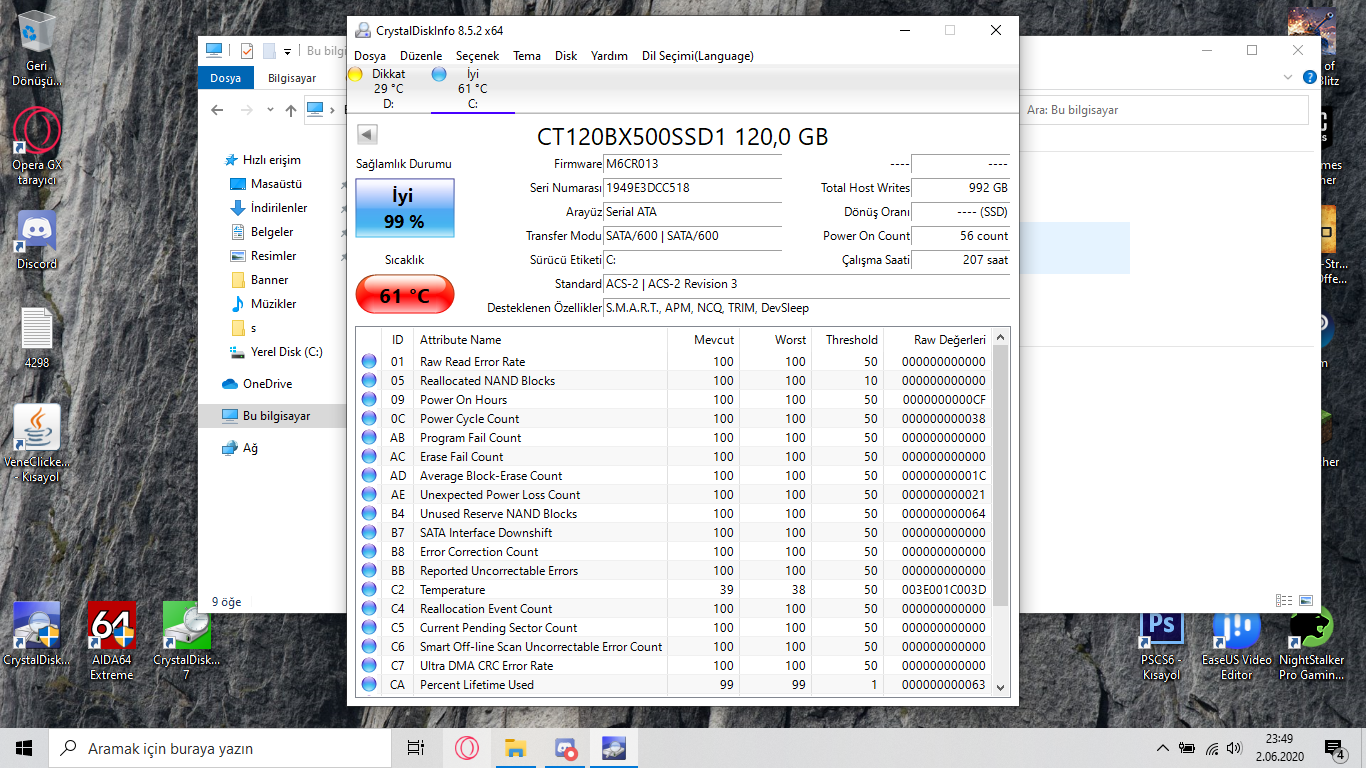The image size is (1366, 768).
Task: Open Opera GX from the taskbar
Action: (x=467, y=748)
